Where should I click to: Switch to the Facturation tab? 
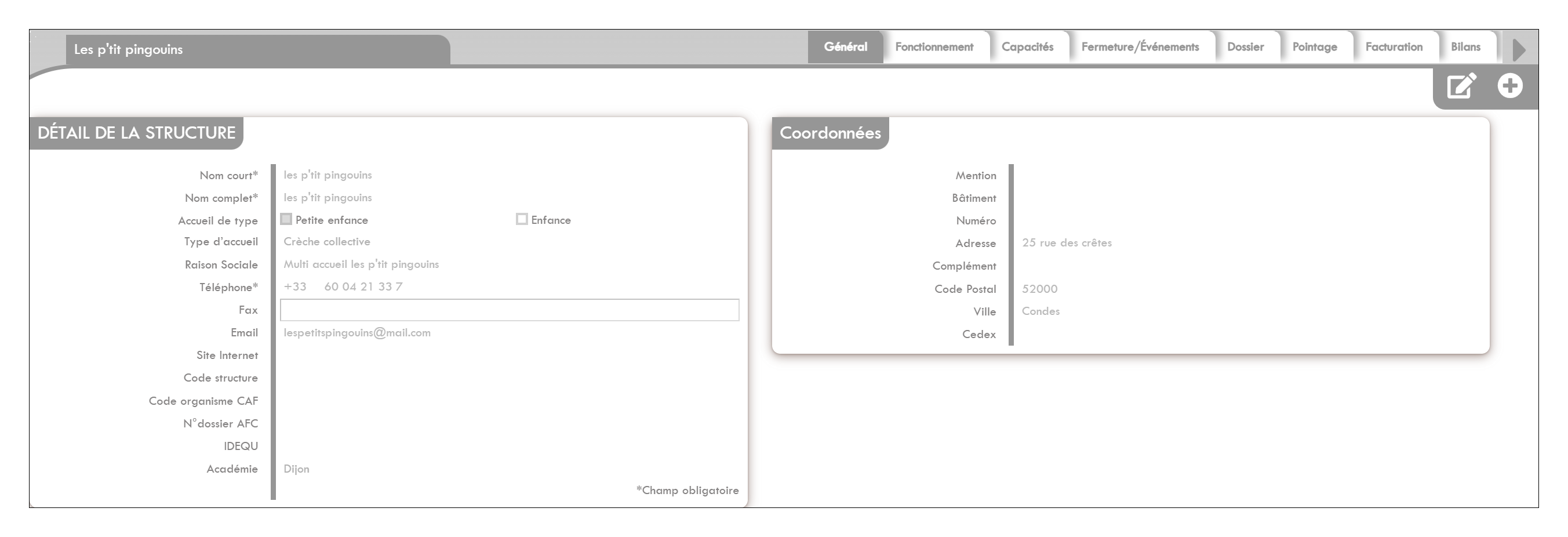pos(1394,47)
